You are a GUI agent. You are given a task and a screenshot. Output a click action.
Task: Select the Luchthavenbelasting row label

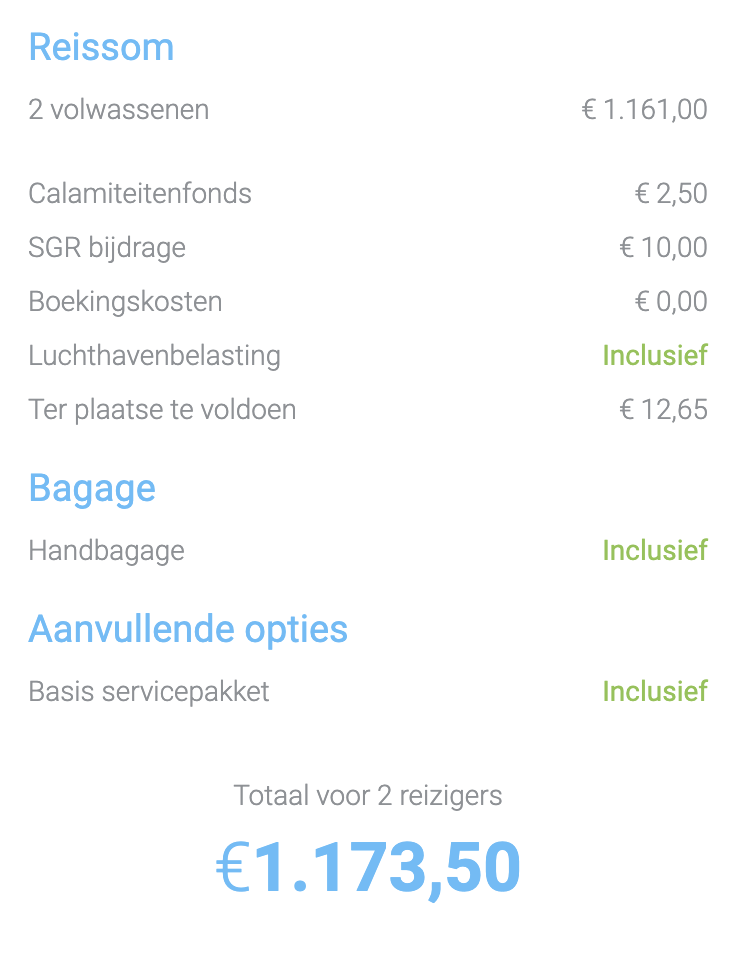(155, 356)
